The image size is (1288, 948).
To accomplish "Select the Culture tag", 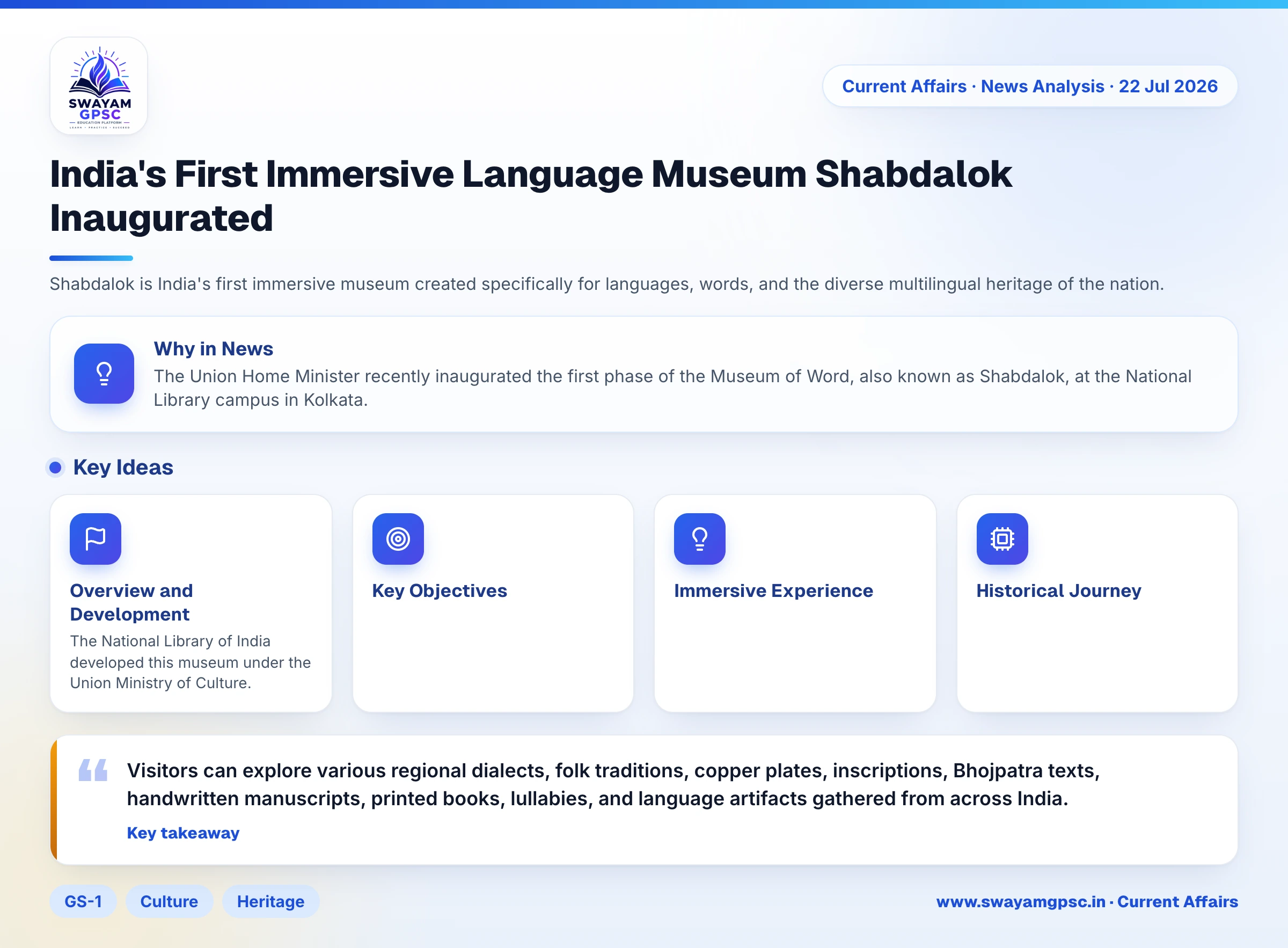I will point(169,901).
